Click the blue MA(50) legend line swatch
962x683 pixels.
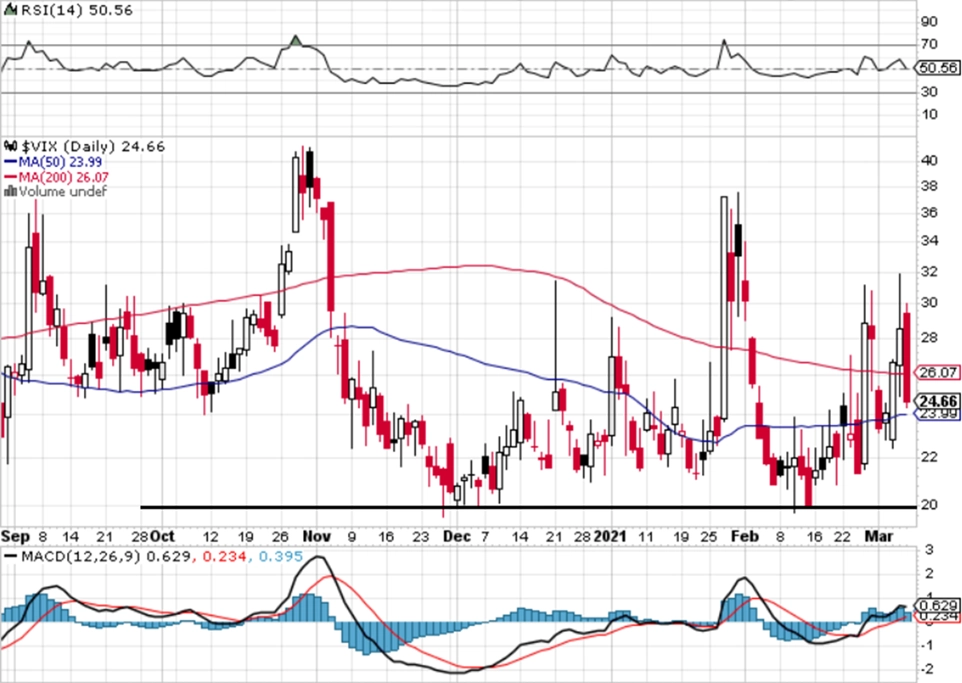pyautogui.click(x=11, y=162)
